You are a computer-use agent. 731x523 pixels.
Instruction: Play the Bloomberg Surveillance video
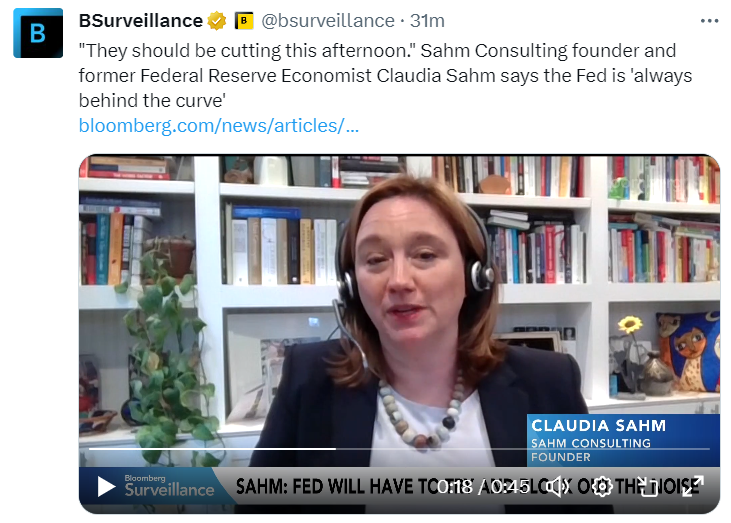[106, 487]
